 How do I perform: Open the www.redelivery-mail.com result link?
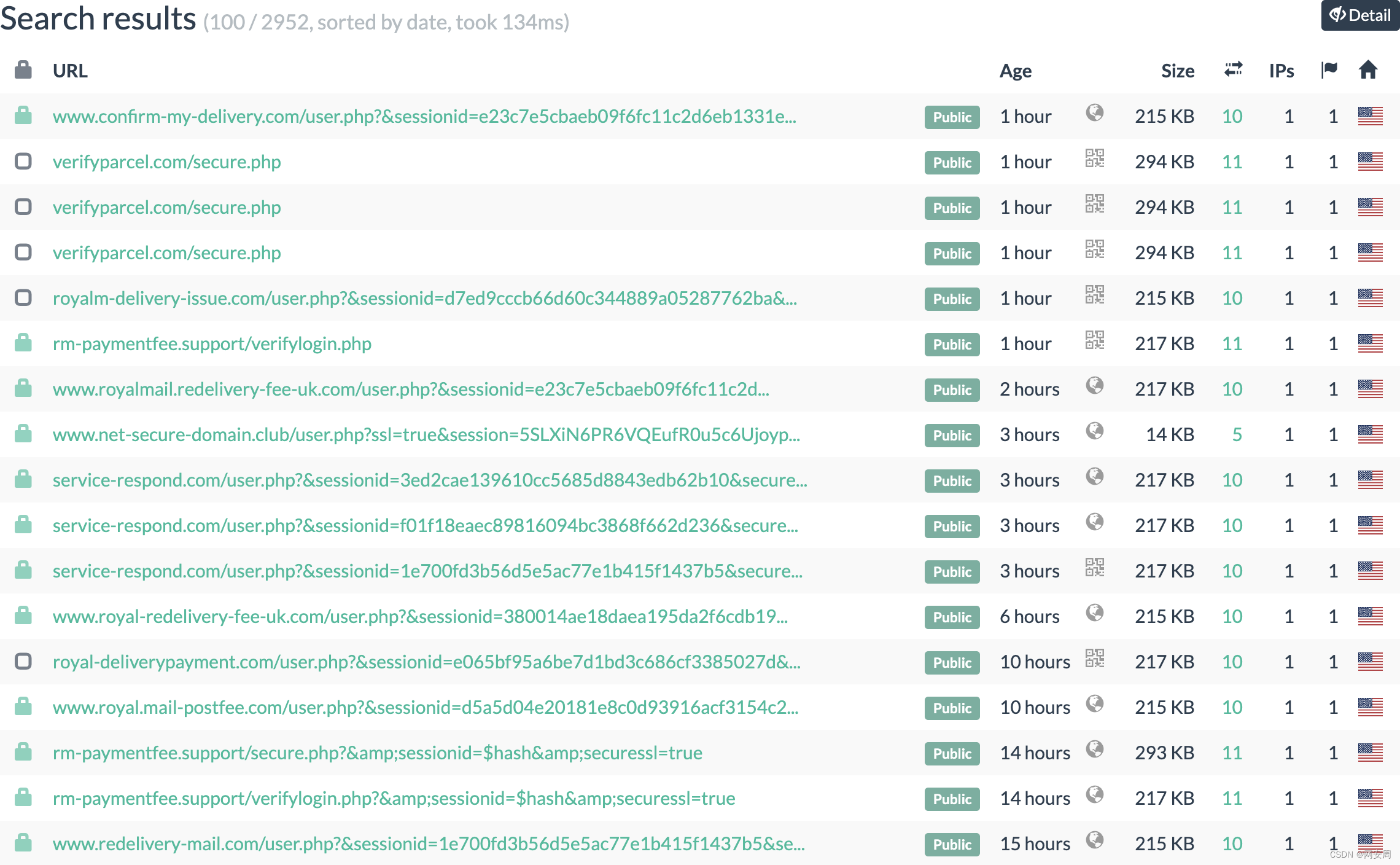pyautogui.click(x=428, y=843)
